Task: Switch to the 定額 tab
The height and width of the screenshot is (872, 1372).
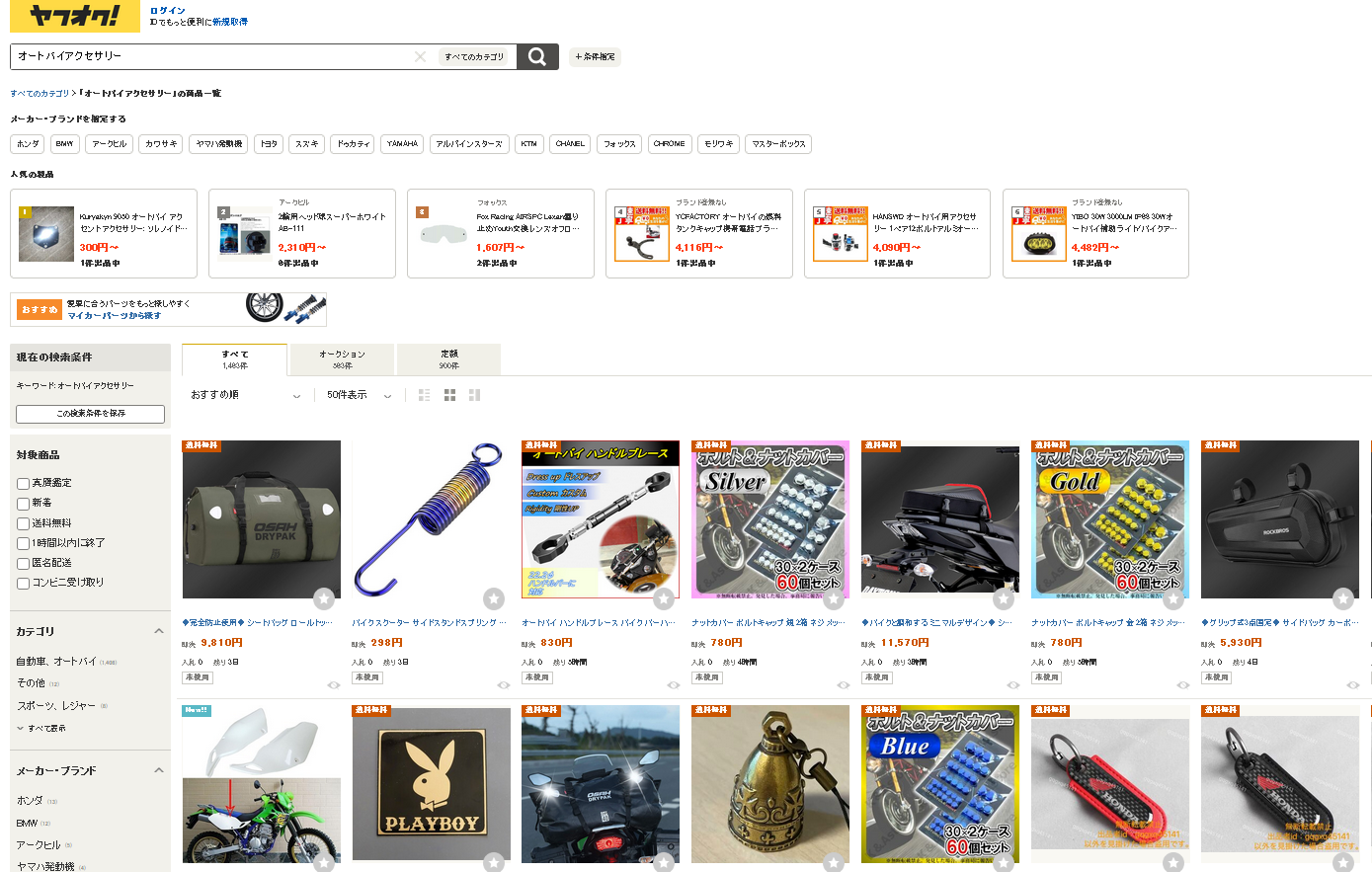Action: [x=448, y=359]
